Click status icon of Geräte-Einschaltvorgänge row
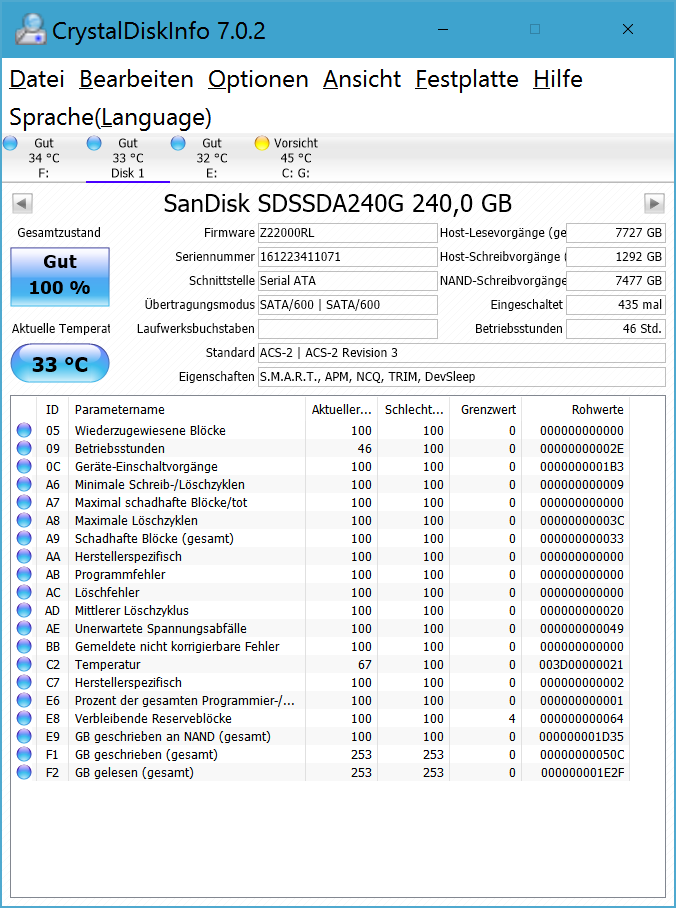The image size is (676, 908). [x=24, y=466]
